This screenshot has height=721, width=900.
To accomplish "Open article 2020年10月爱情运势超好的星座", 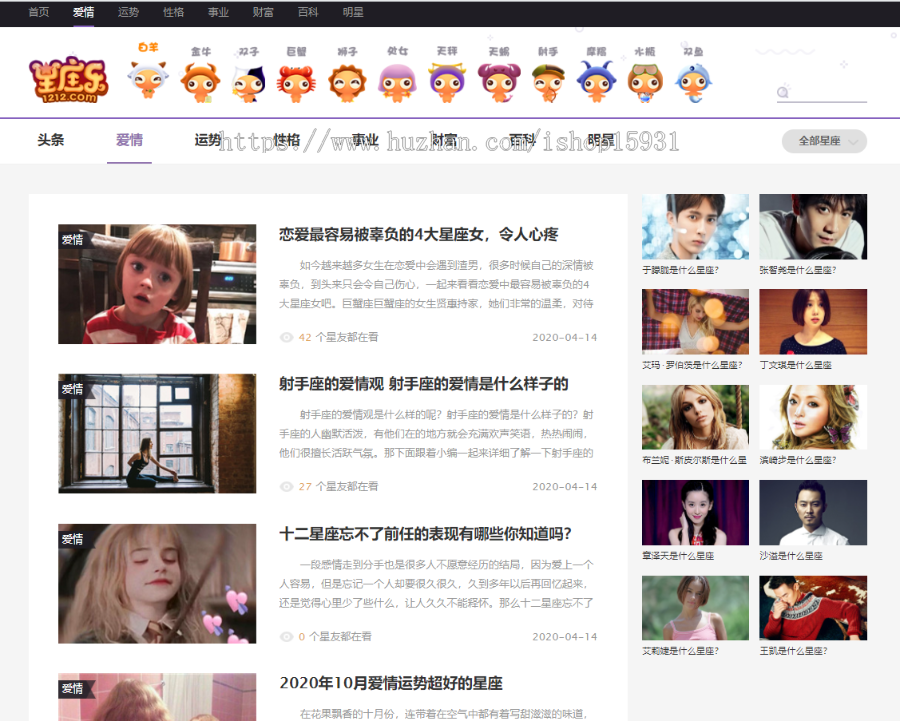I will click(391, 683).
